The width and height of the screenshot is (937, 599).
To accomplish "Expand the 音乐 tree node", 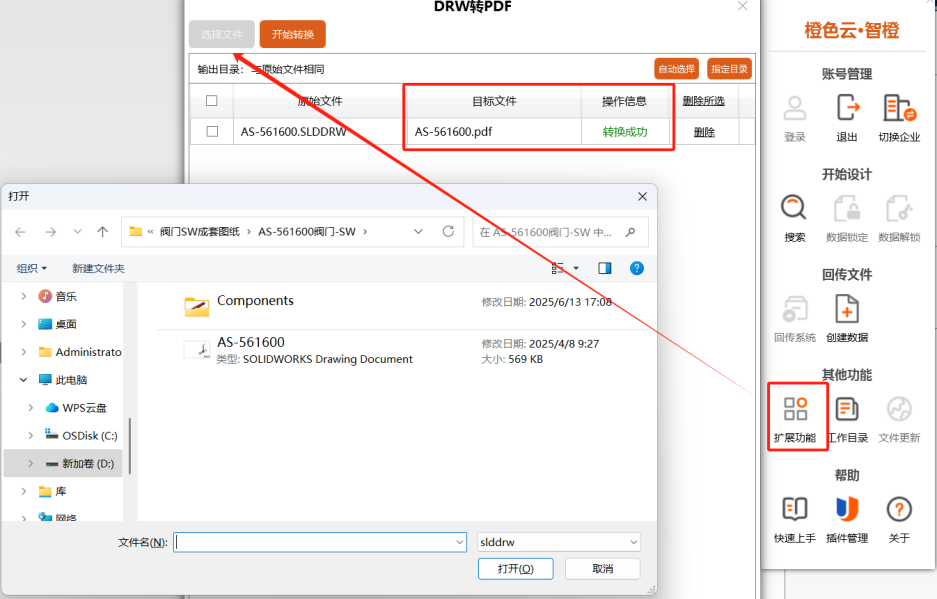I will (x=24, y=296).
